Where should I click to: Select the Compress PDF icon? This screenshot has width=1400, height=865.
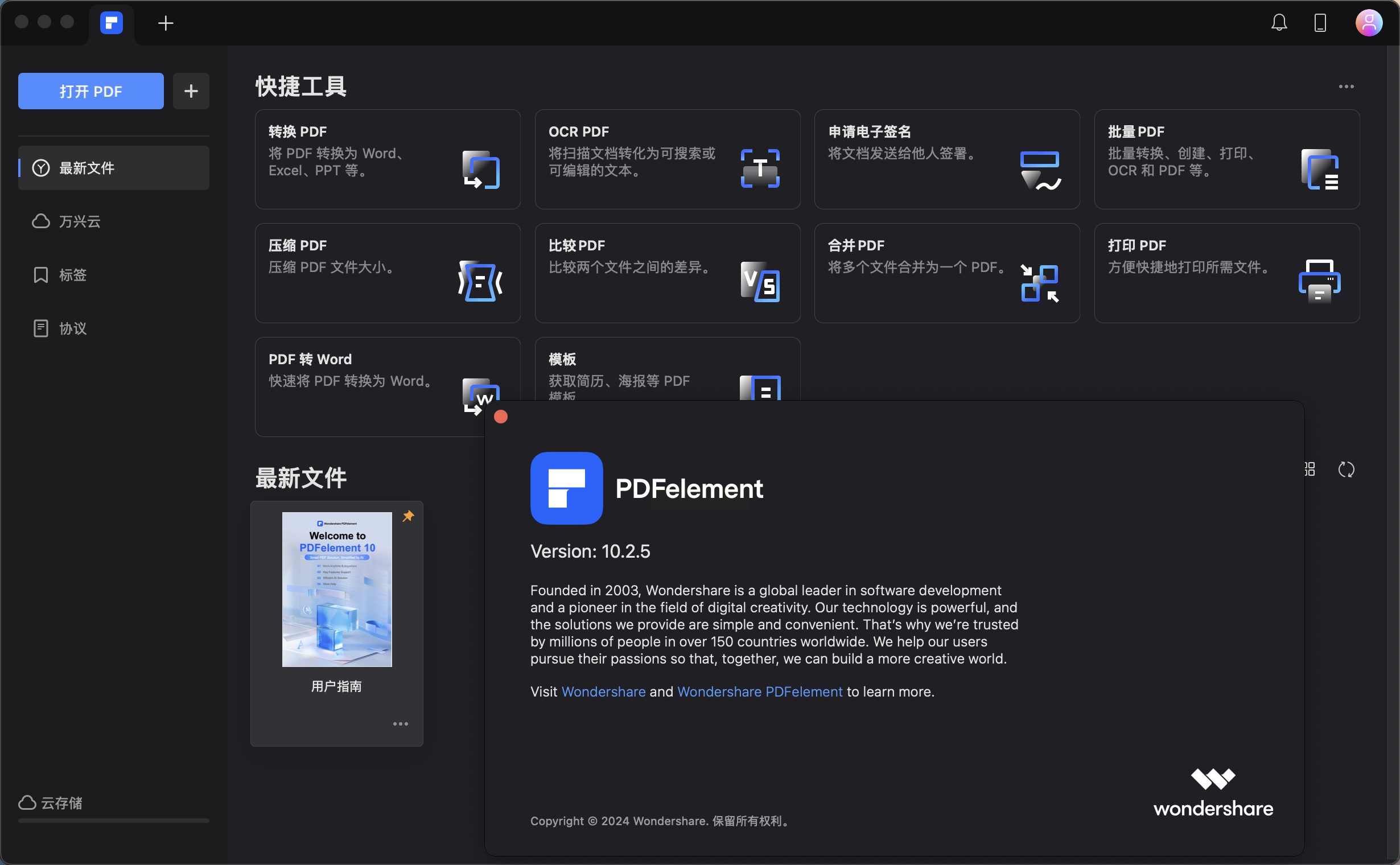point(480,281)
